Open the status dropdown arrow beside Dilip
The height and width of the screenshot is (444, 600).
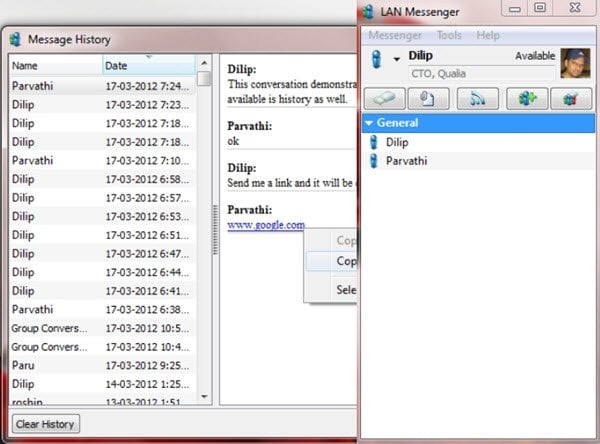point(397,59)
